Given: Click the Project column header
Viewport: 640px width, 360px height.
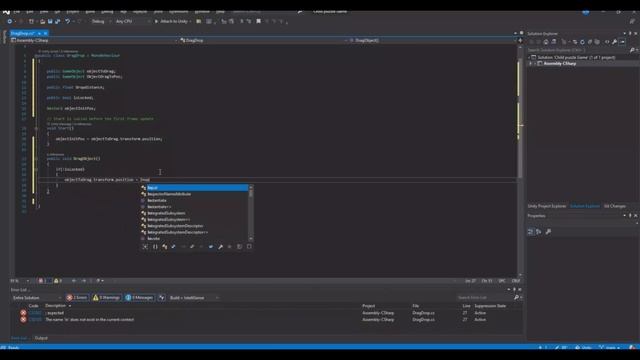Looking at the screenshot, I should coord(368,306).
